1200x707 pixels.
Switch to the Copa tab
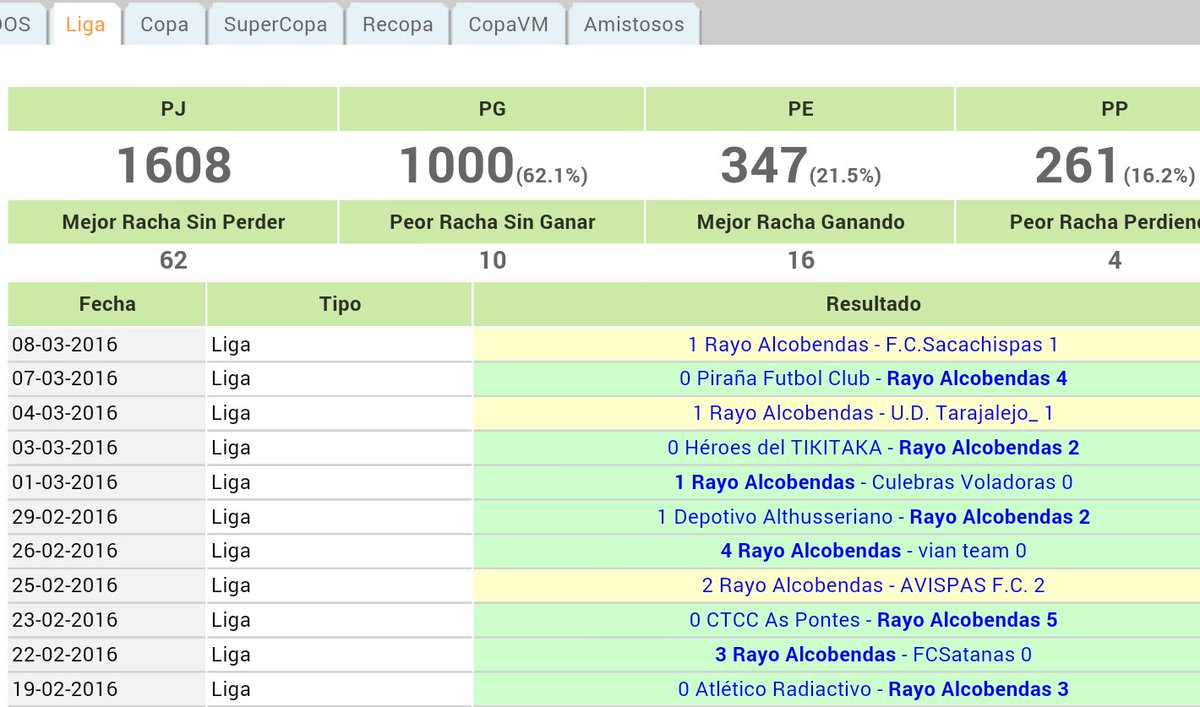tap(165, 25)
